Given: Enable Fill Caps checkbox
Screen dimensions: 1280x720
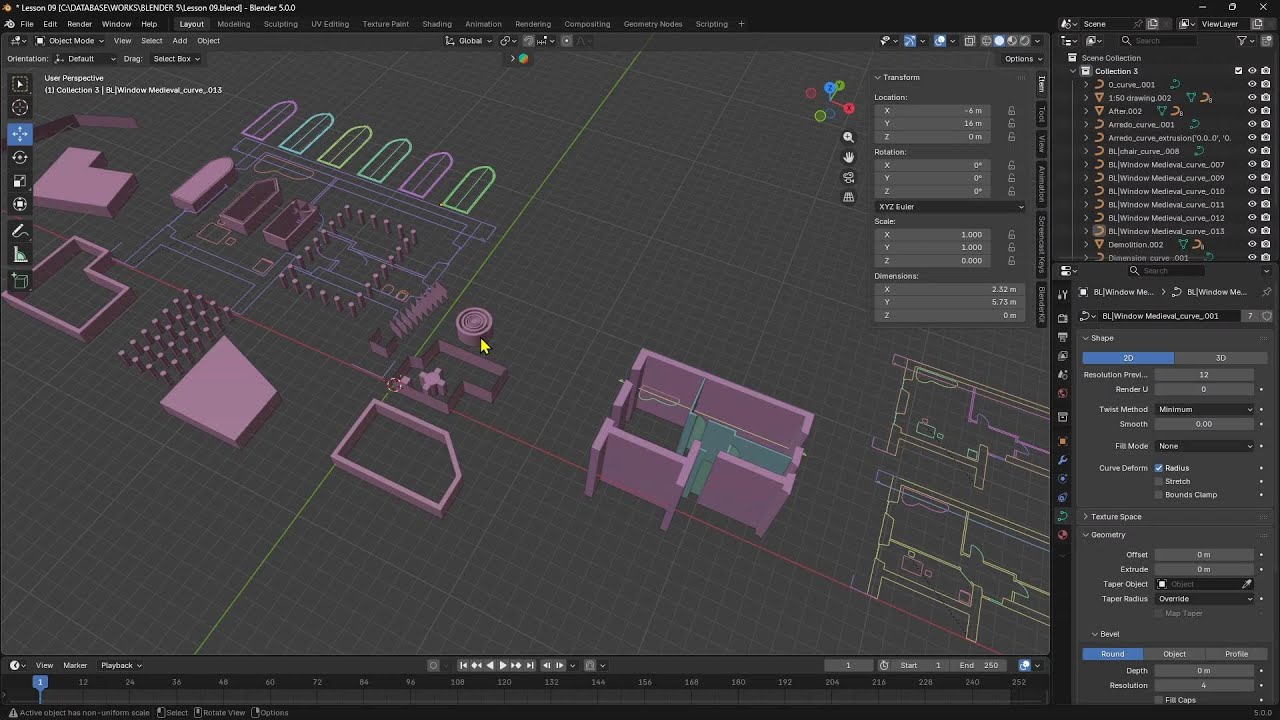Looking at the screenshot, I should coord(1159,700).
